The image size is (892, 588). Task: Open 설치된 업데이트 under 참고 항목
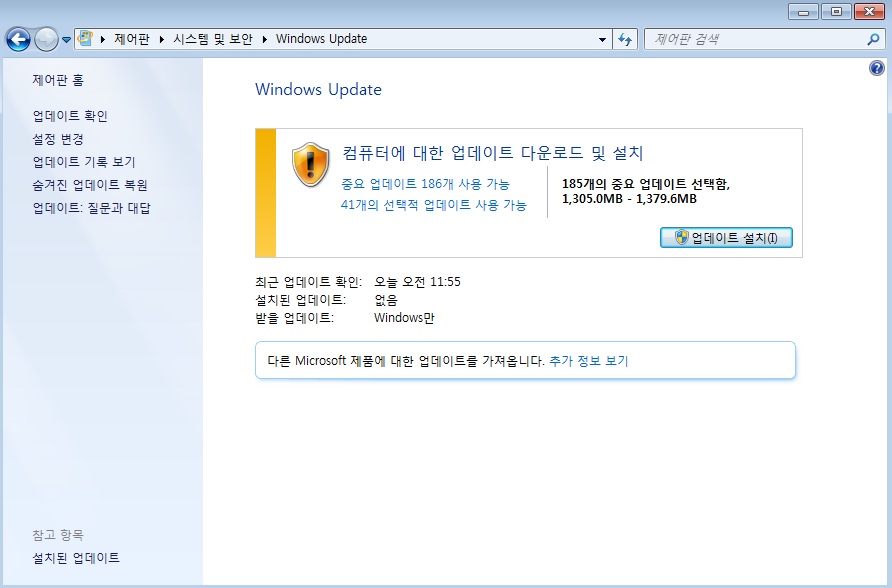pos(76,558)
